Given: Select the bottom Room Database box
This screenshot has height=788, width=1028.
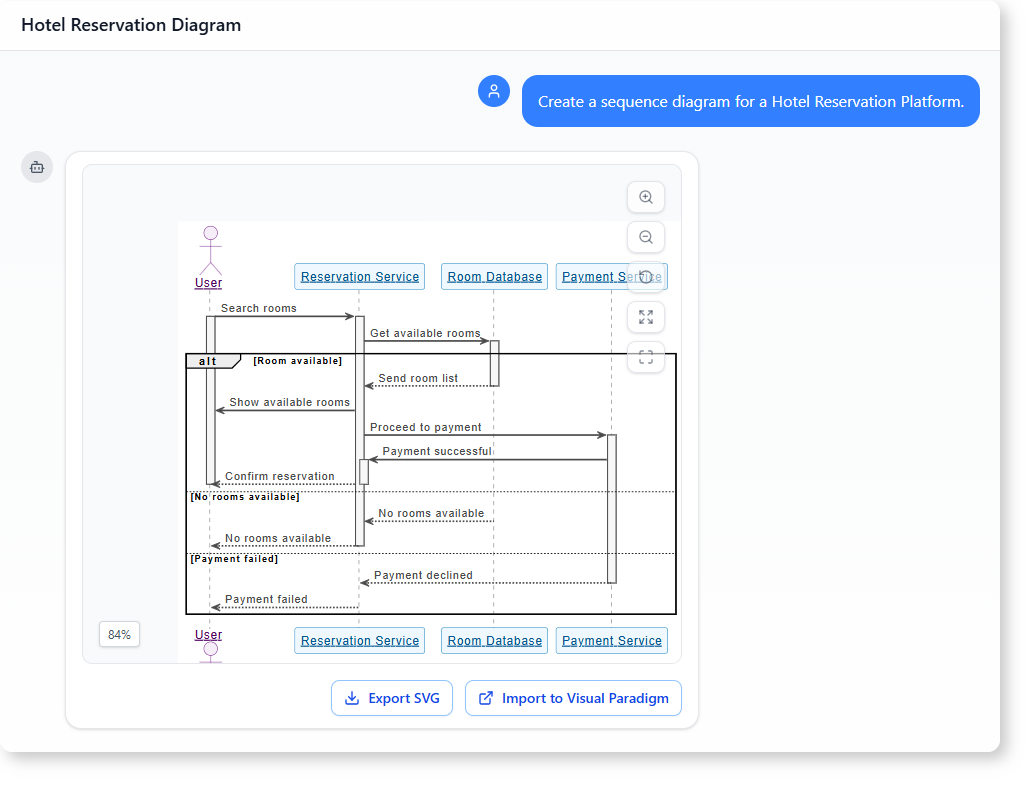Looking at the screenshot, I should click(494, 641).
